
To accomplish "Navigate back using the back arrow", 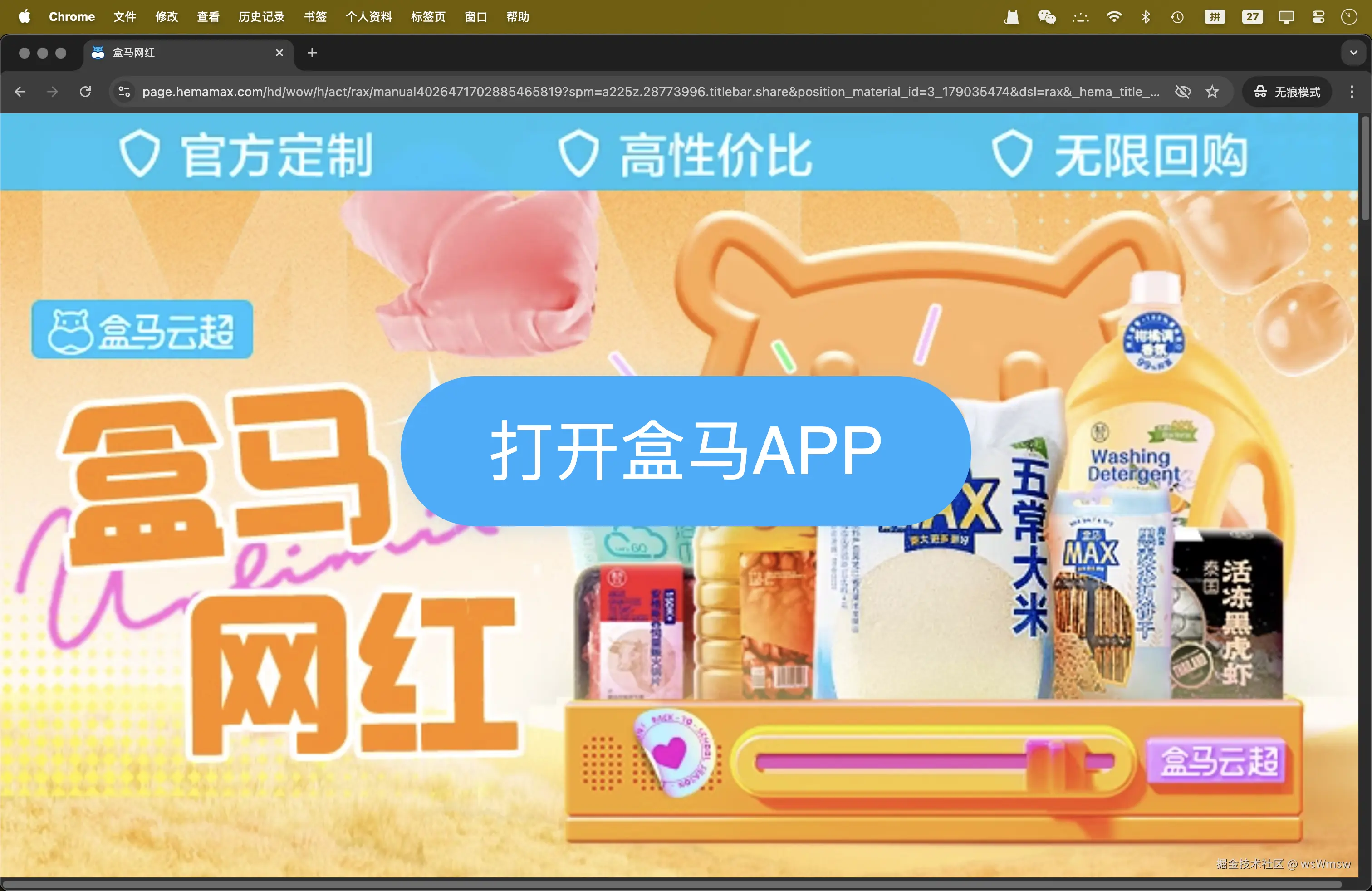I will (20, 92).
